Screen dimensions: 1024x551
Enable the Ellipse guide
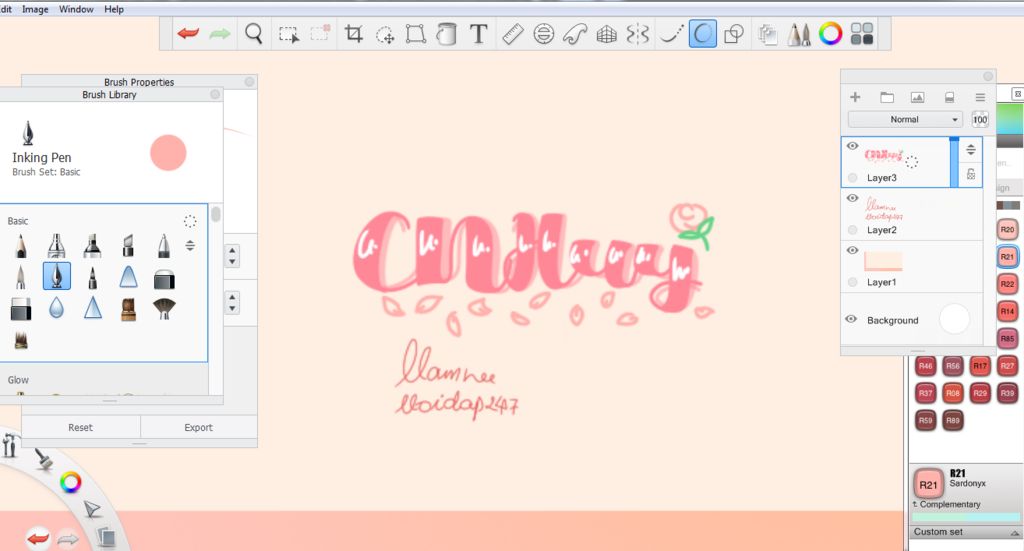point(543,34)
